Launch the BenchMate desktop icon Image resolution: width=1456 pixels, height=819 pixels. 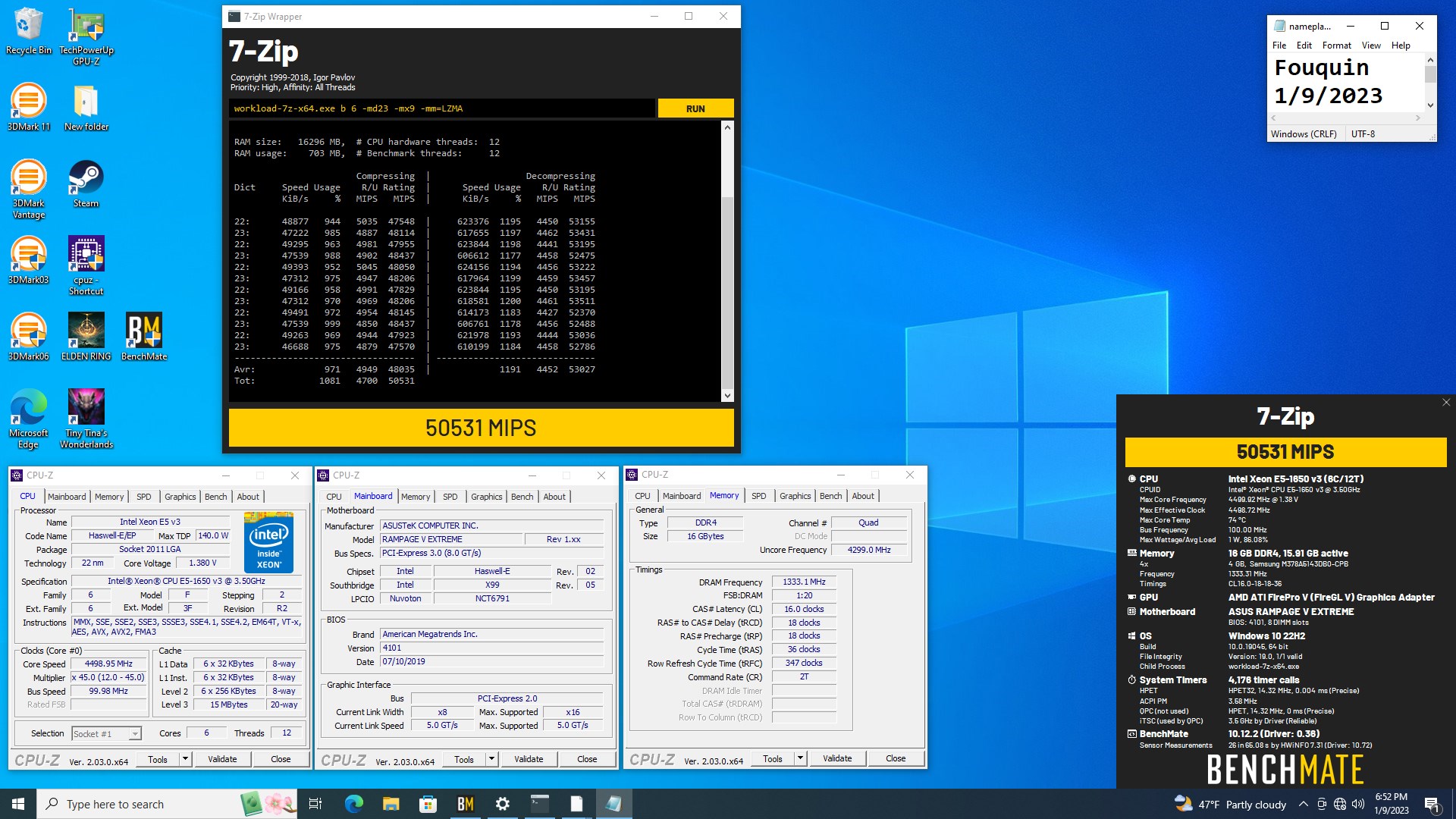[x=144, y=337]
